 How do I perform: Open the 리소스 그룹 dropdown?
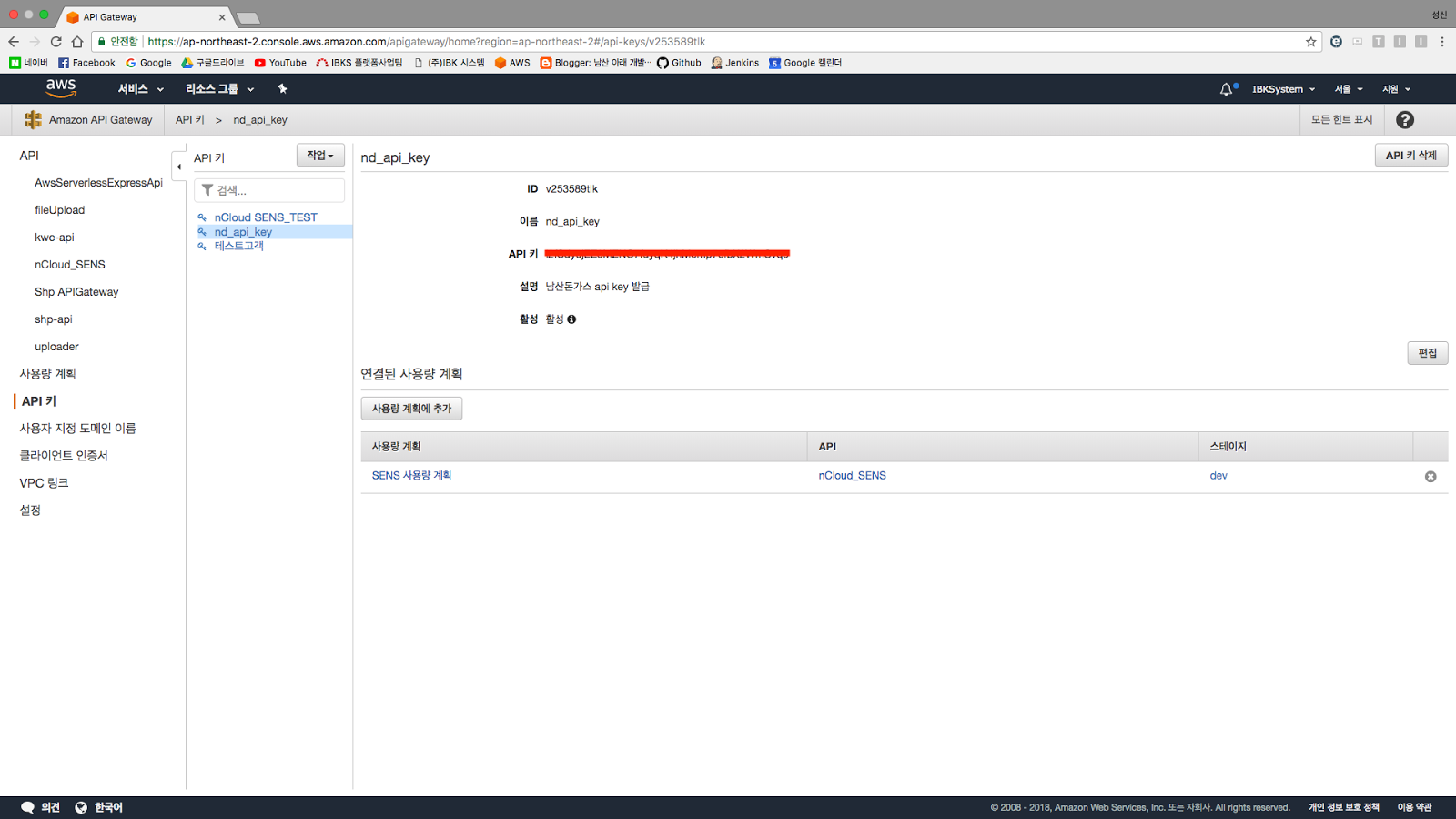point(219,89)
